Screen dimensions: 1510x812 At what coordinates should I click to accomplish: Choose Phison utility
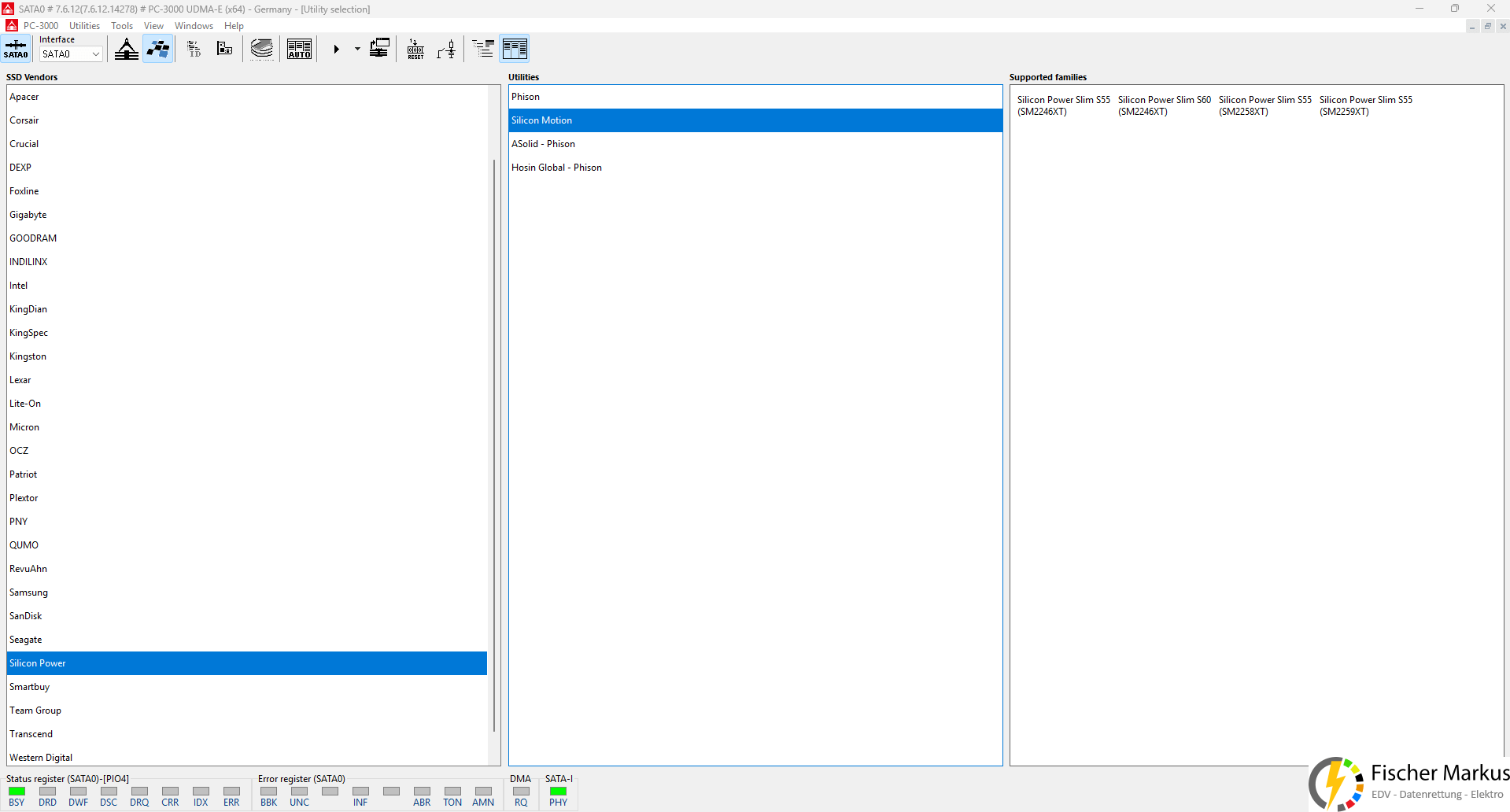755,97
